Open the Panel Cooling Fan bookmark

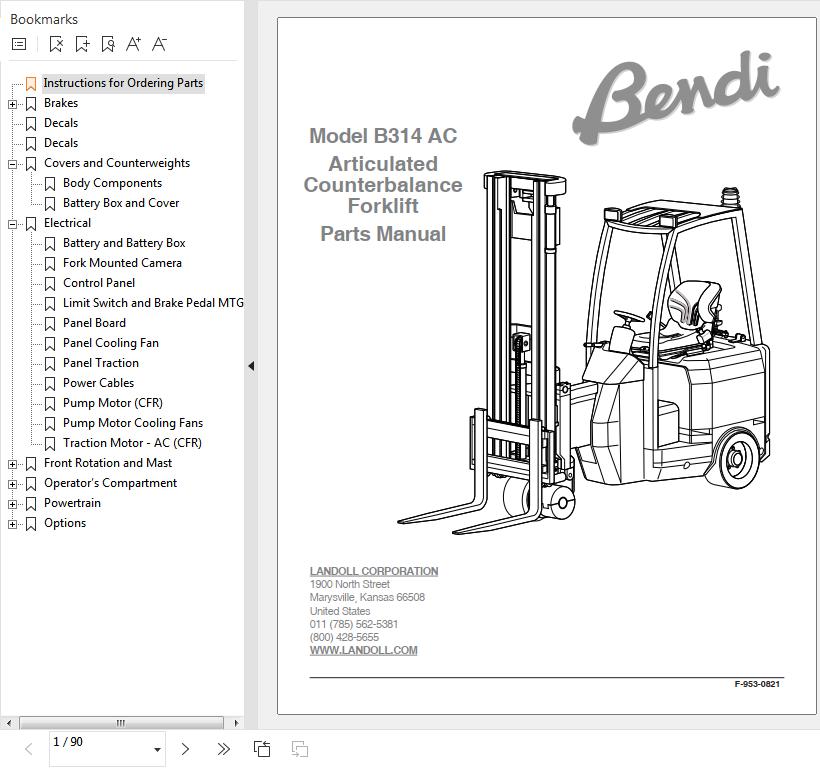pyautogui.click(x=111, y=343)
